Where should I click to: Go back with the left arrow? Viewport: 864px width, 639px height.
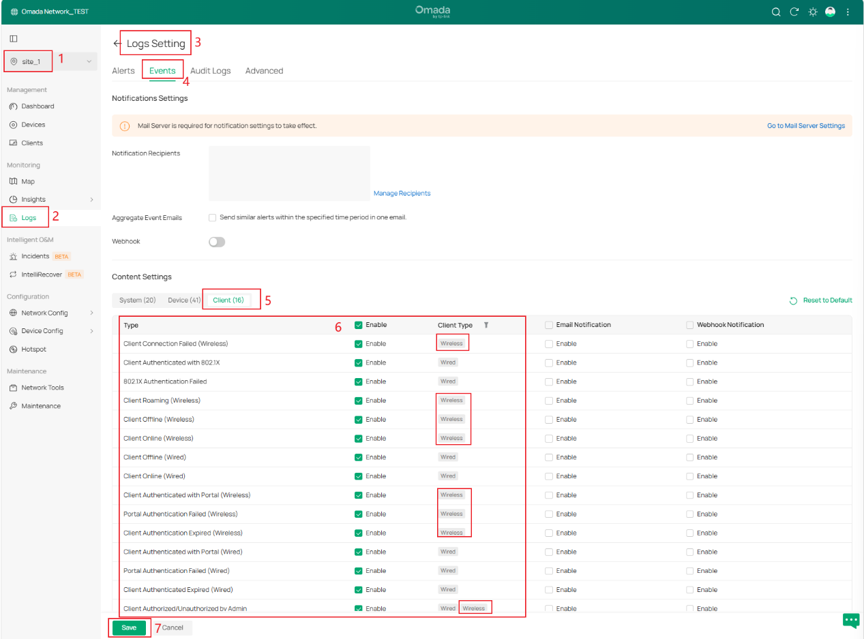pyautogui.click(x=117, y=44)
